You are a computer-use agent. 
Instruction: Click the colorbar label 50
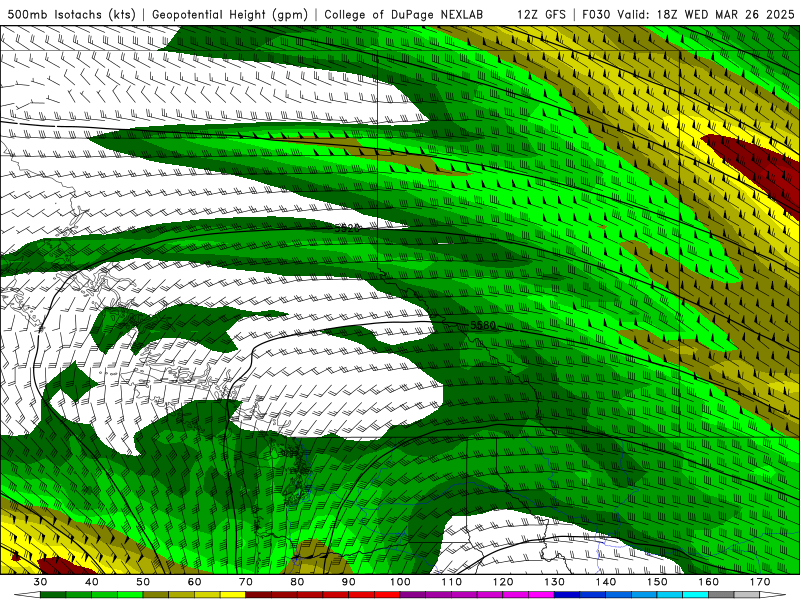point(143,582)
